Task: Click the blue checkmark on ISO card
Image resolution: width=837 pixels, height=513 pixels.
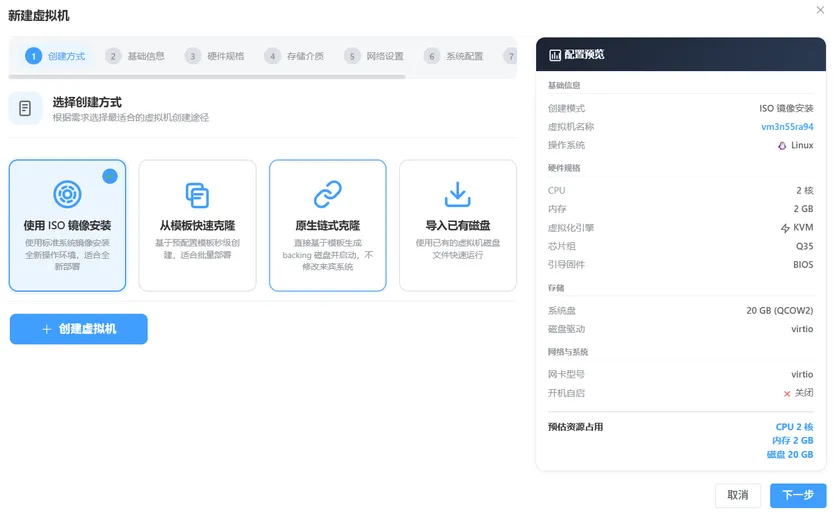Action: click(110, 176)
